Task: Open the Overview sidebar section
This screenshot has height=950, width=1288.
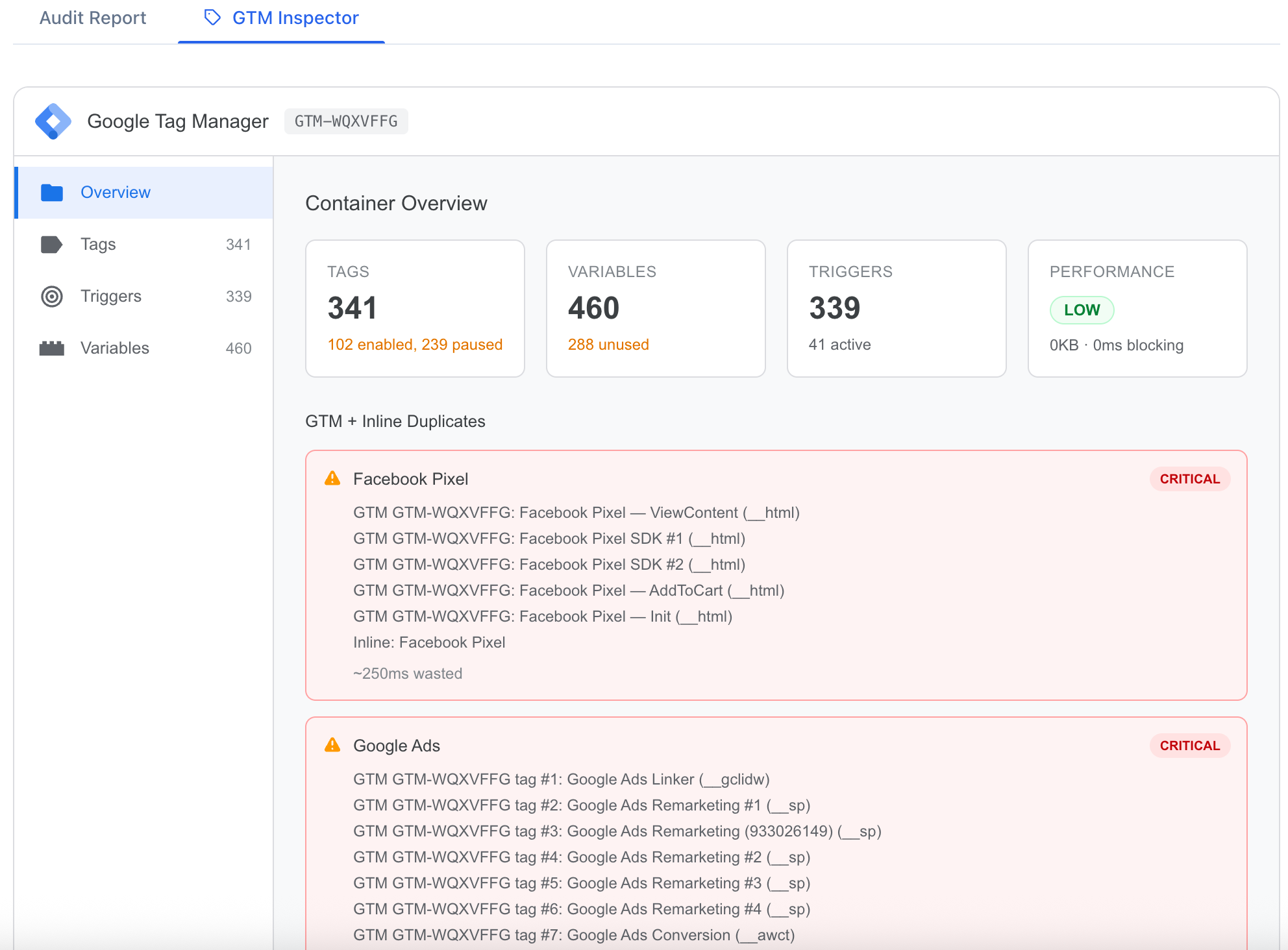Action: click(144, 193)
